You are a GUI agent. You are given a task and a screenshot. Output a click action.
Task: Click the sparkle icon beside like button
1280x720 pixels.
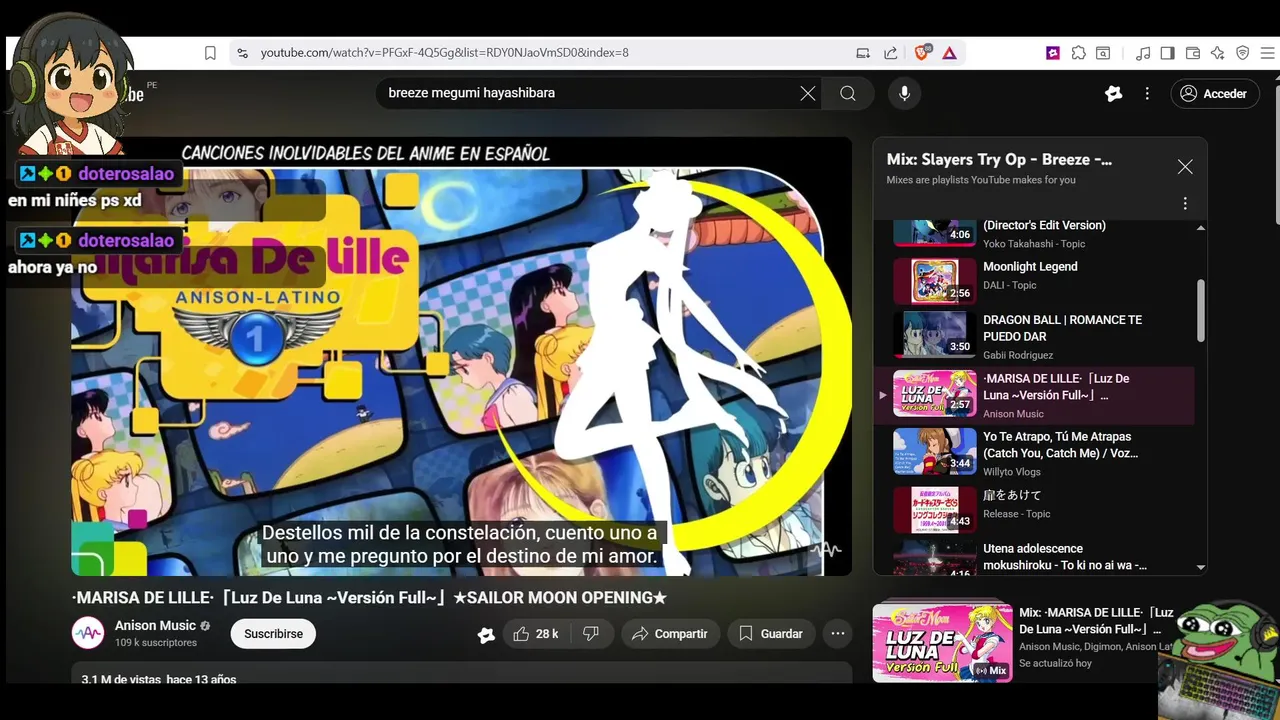tap(486, 634)
